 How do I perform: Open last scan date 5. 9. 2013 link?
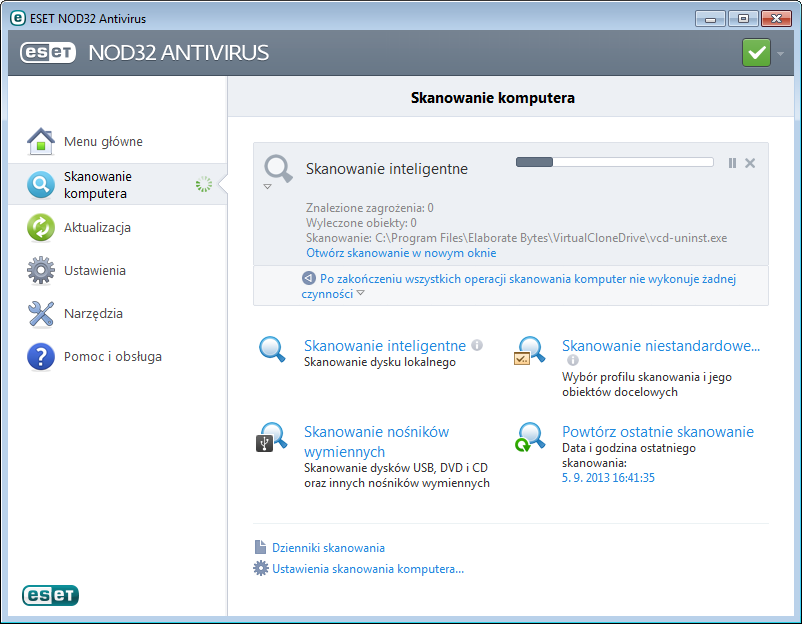(x=608, y=478)
